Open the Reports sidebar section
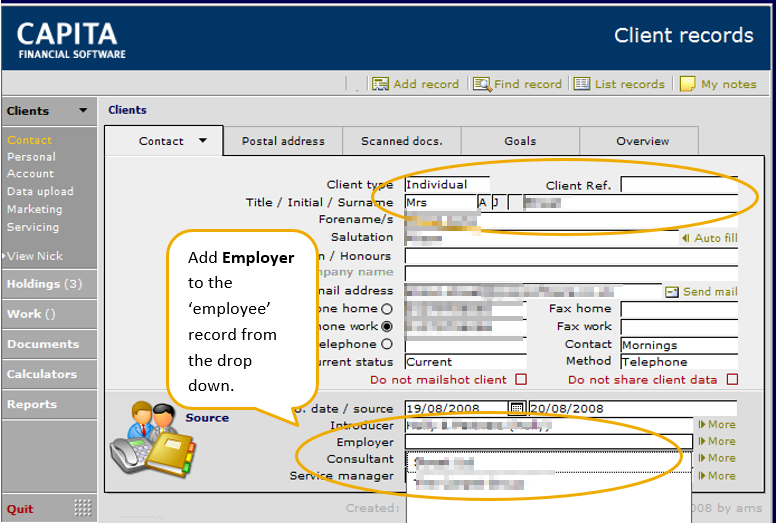Screen dimensions: 781x523 coord(49,404)
